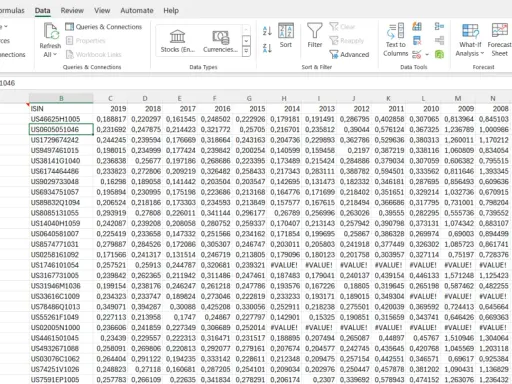The width and height of the screenshot is (512, 384).
Task: Select column C header
Action: click(x=110, y=98)
